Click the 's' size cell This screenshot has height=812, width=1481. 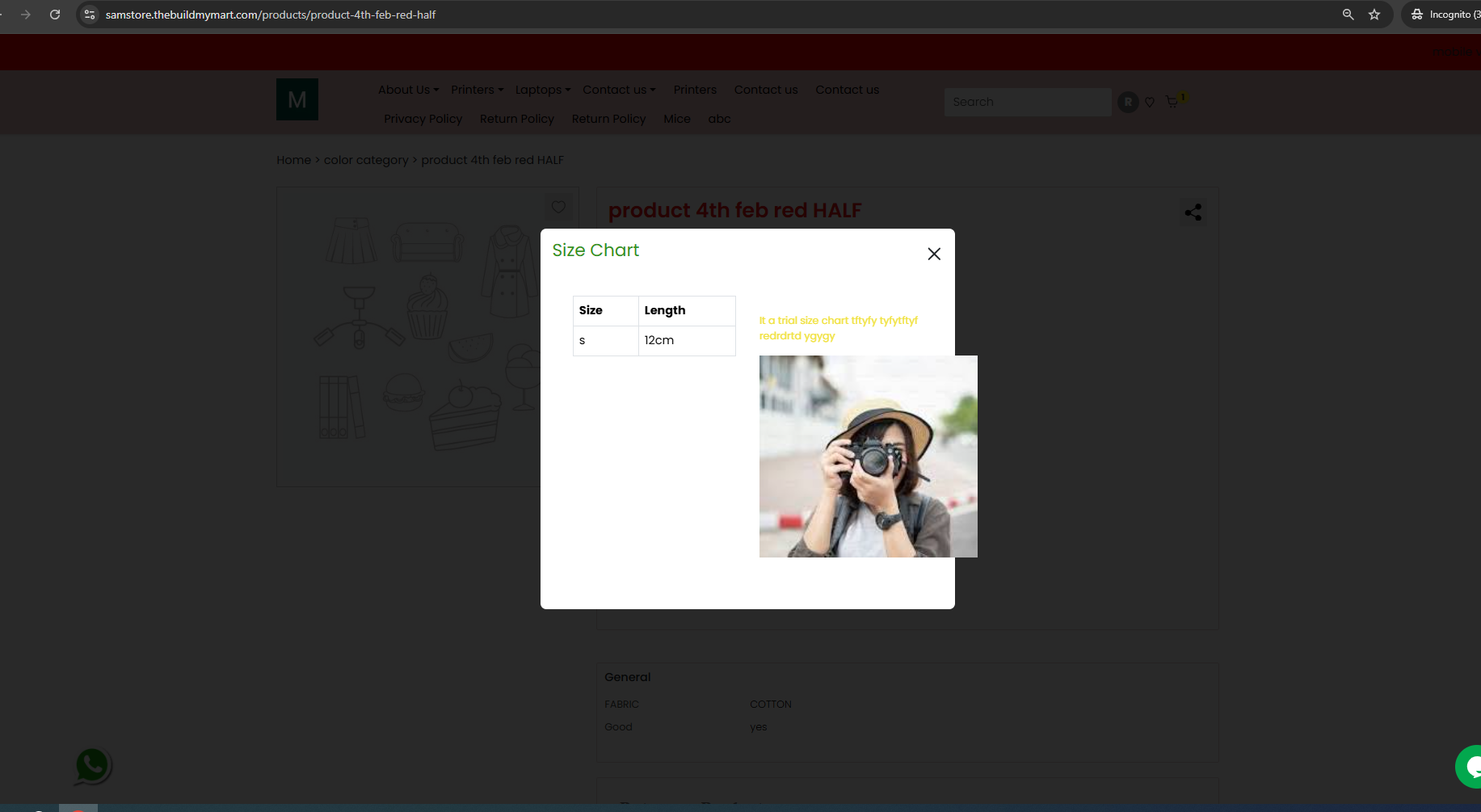tap(606, 341)
